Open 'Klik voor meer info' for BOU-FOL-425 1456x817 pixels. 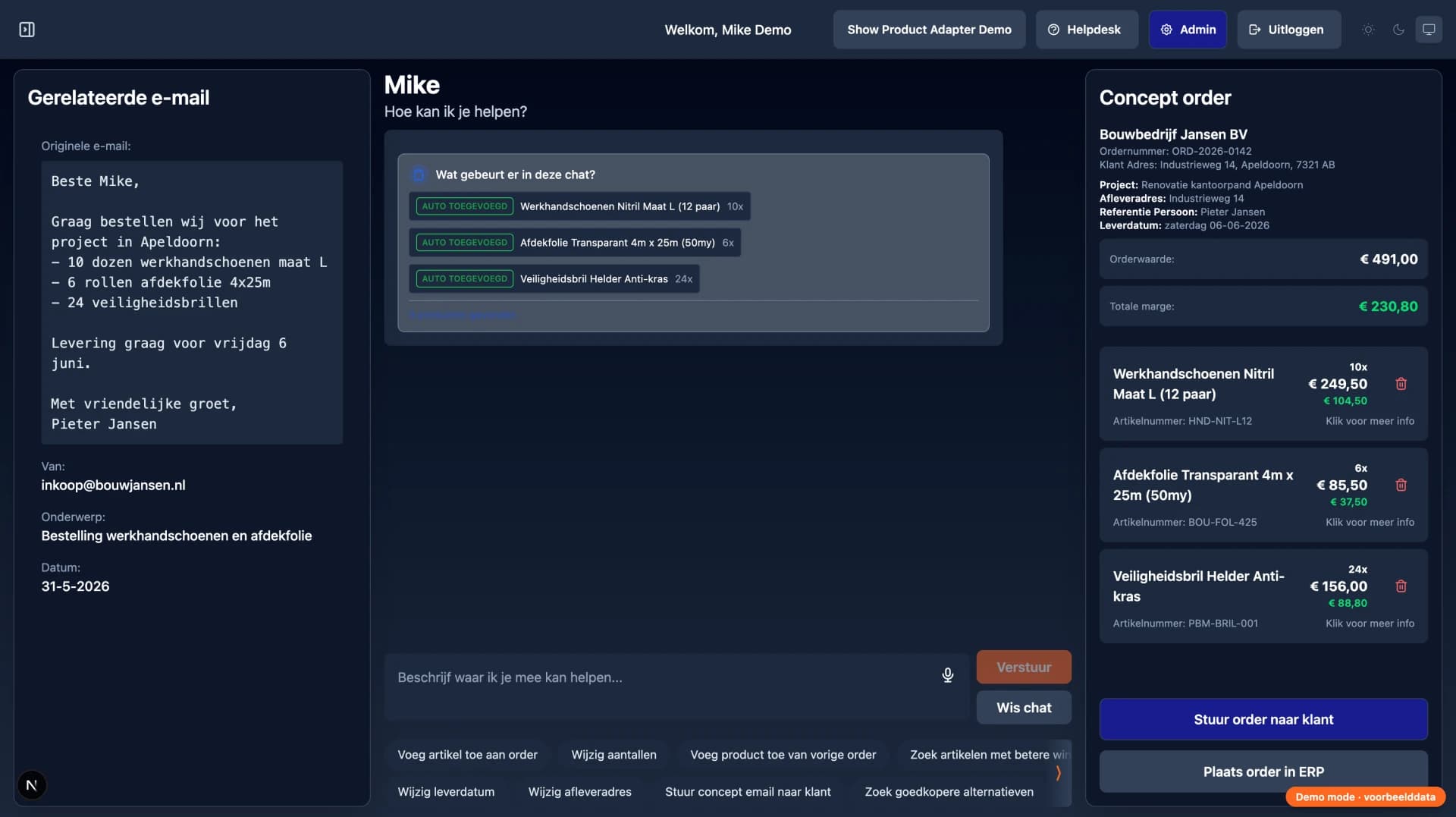[x=1370, y=522]
